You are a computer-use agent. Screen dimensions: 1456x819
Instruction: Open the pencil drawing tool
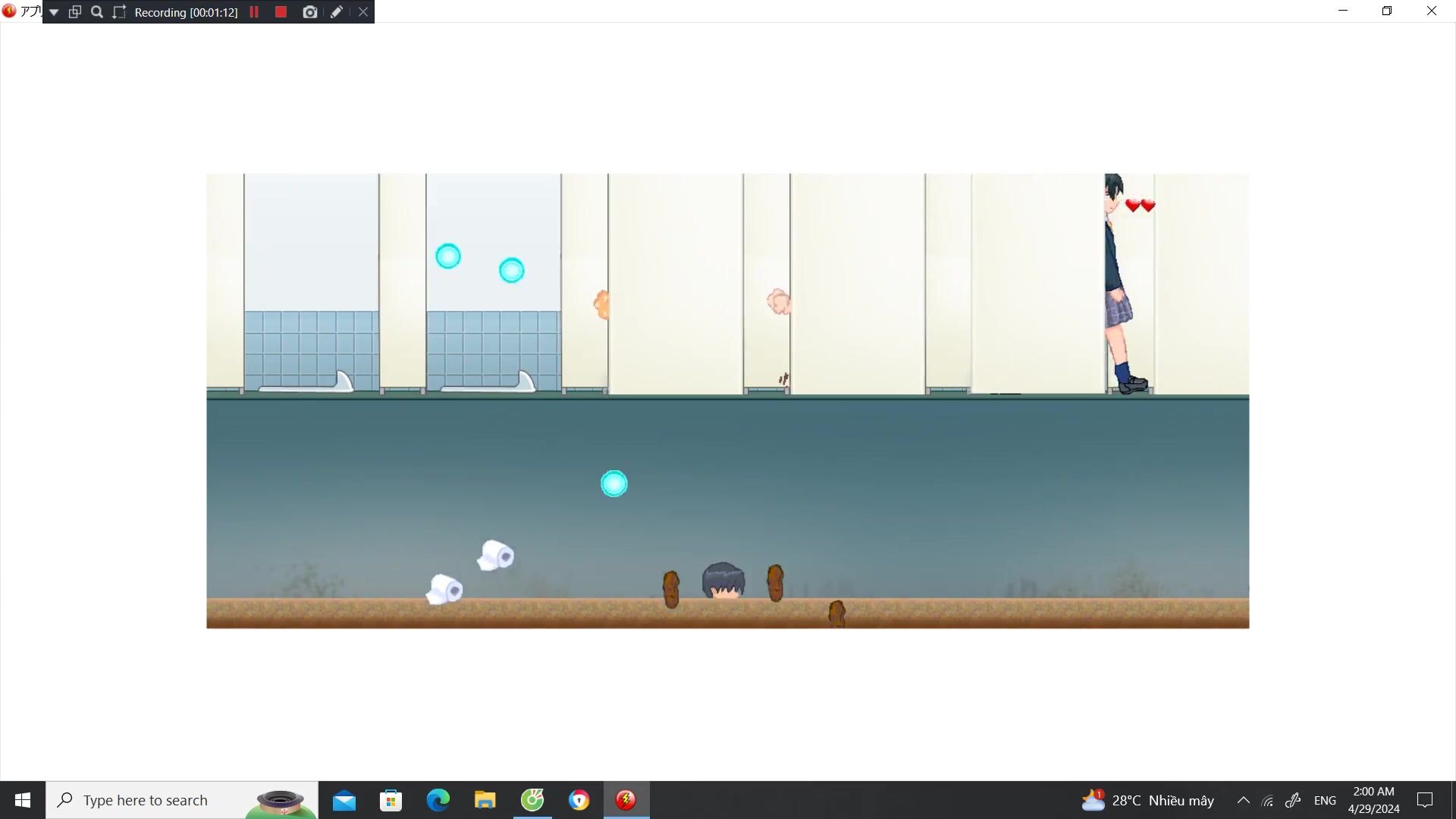337,12
